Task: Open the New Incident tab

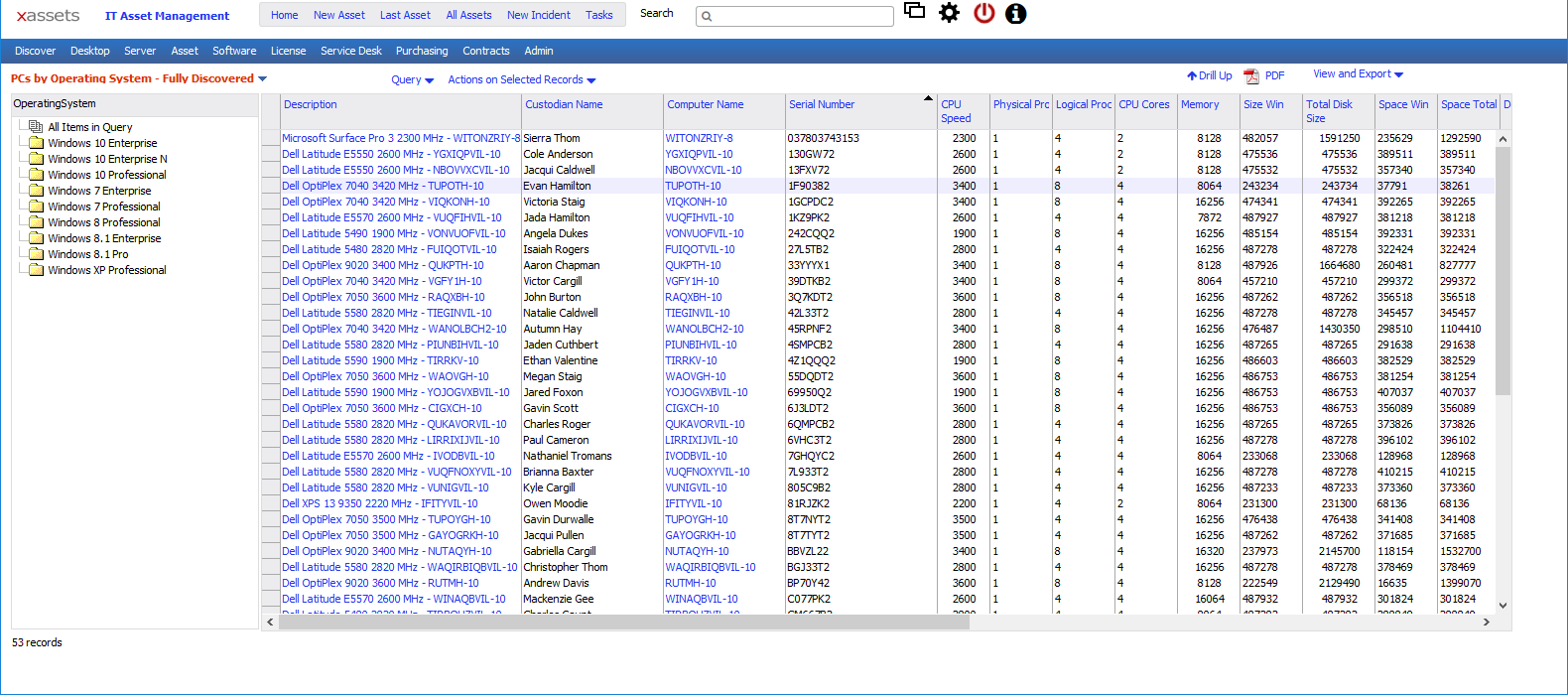Action: pos(539,15)
